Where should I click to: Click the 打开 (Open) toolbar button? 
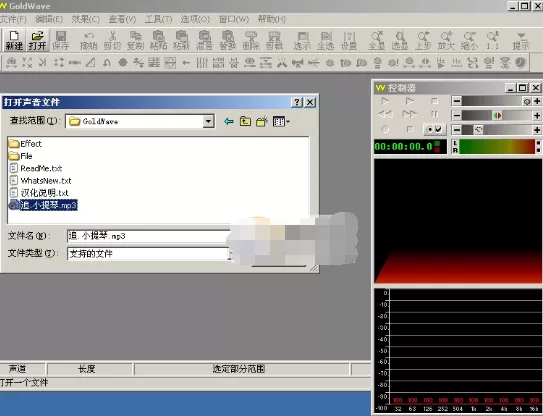37,40
